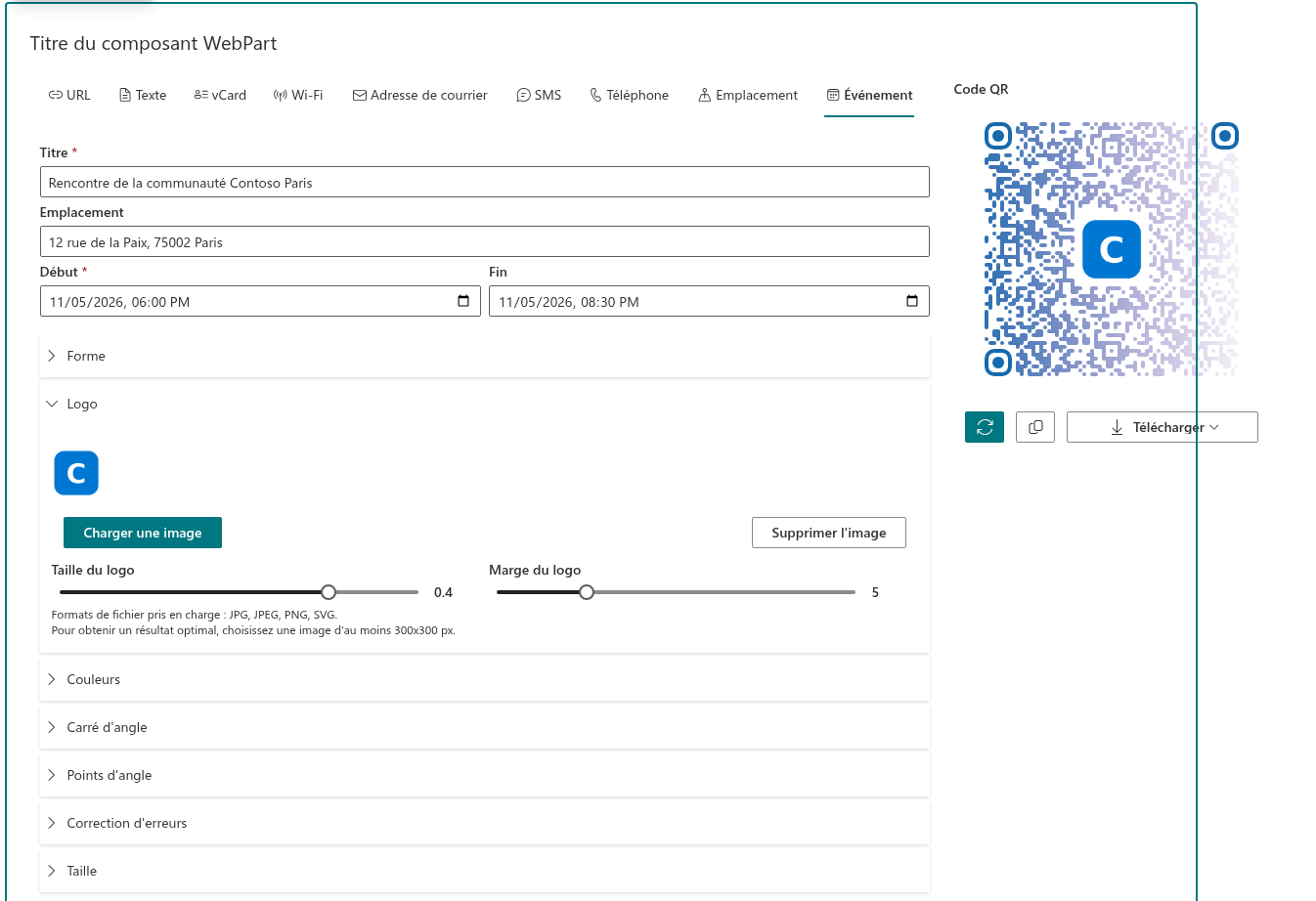Click the 'Formats de fichier pris en charge' note

[195, 615]
